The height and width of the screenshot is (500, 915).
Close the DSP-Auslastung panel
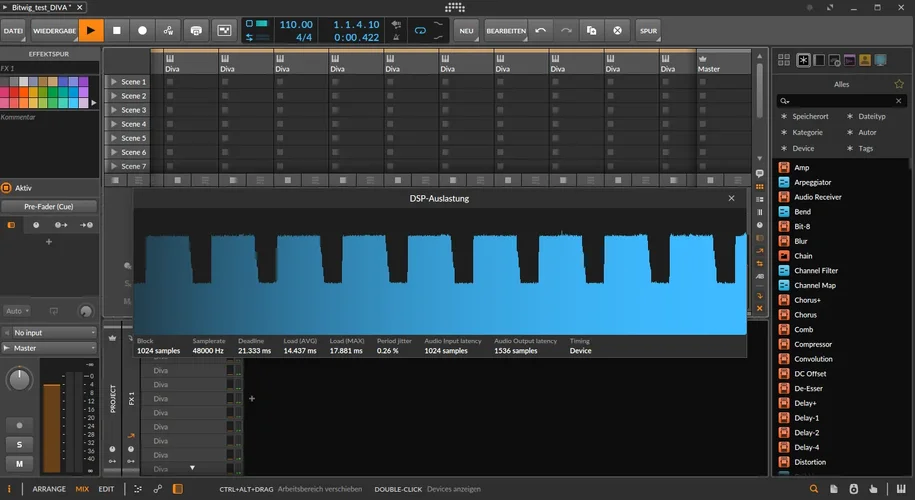click(x=731, y=199)
